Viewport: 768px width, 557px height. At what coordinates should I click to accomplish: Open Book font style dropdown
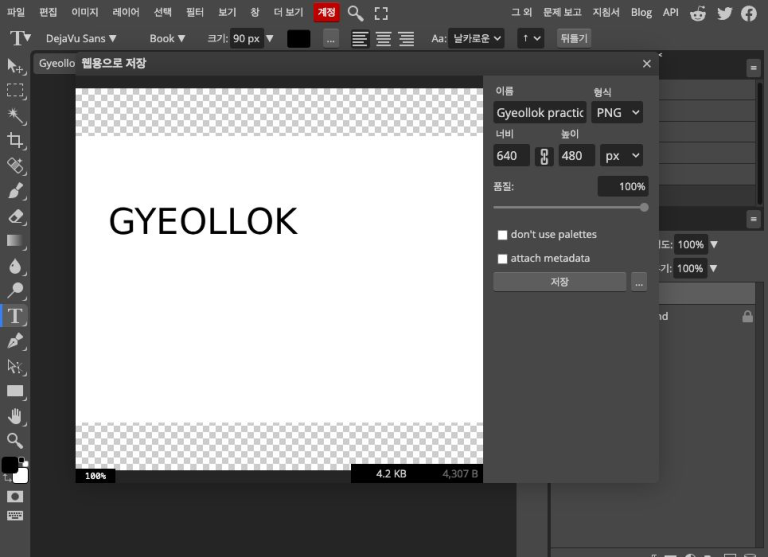[x=167, y=38]
